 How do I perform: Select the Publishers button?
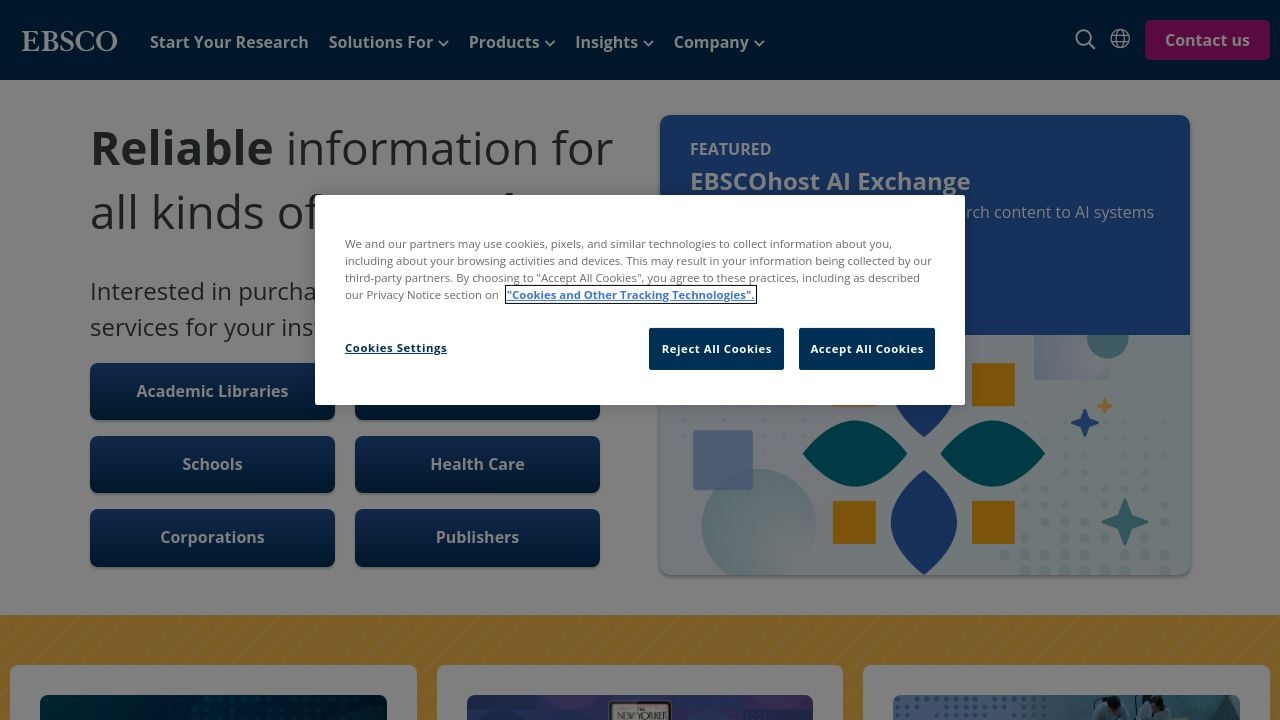[477, 537]
